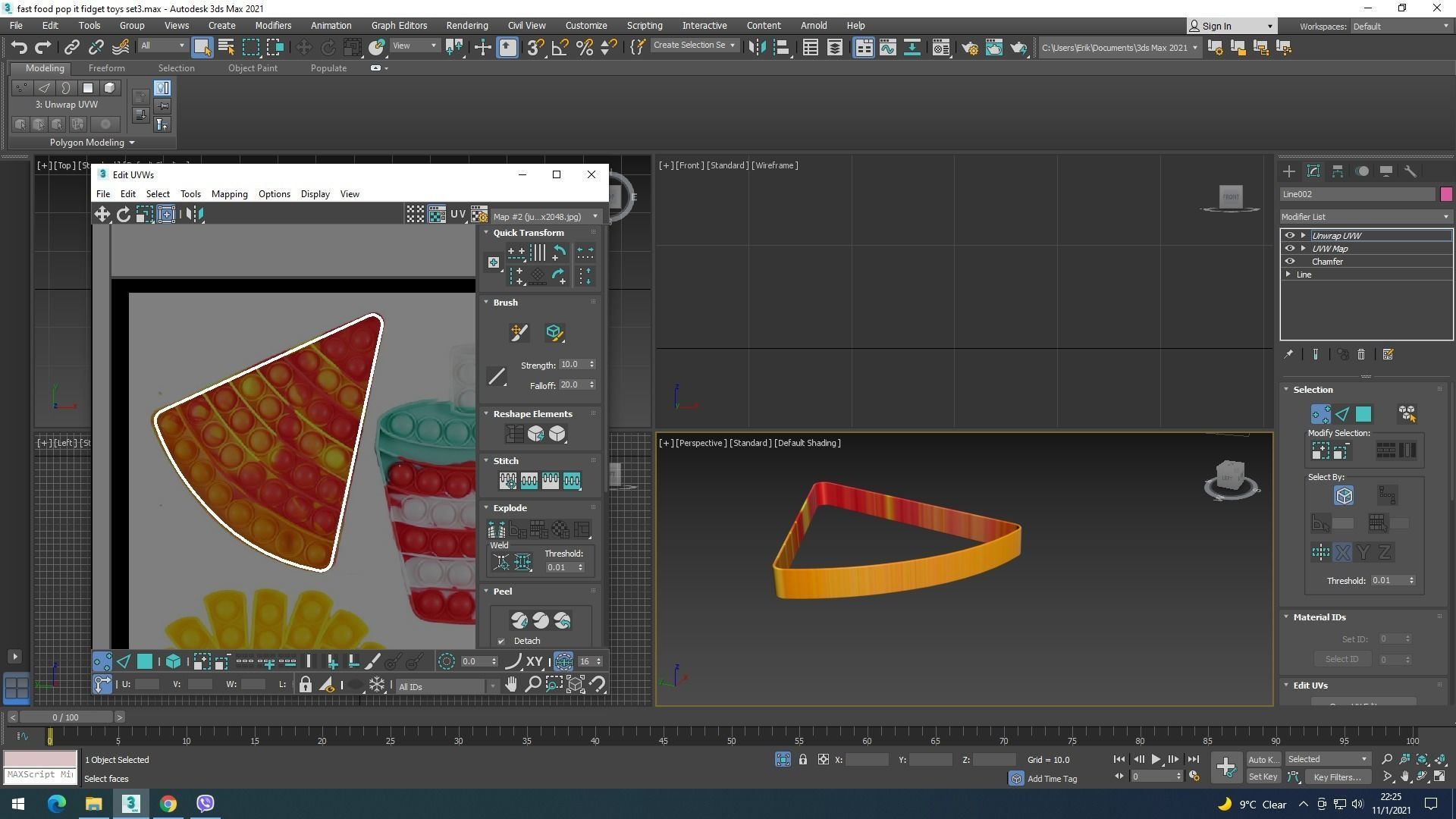Click the Select ID button
This screenshot has height=819, width=1456.
[1341, 660]
